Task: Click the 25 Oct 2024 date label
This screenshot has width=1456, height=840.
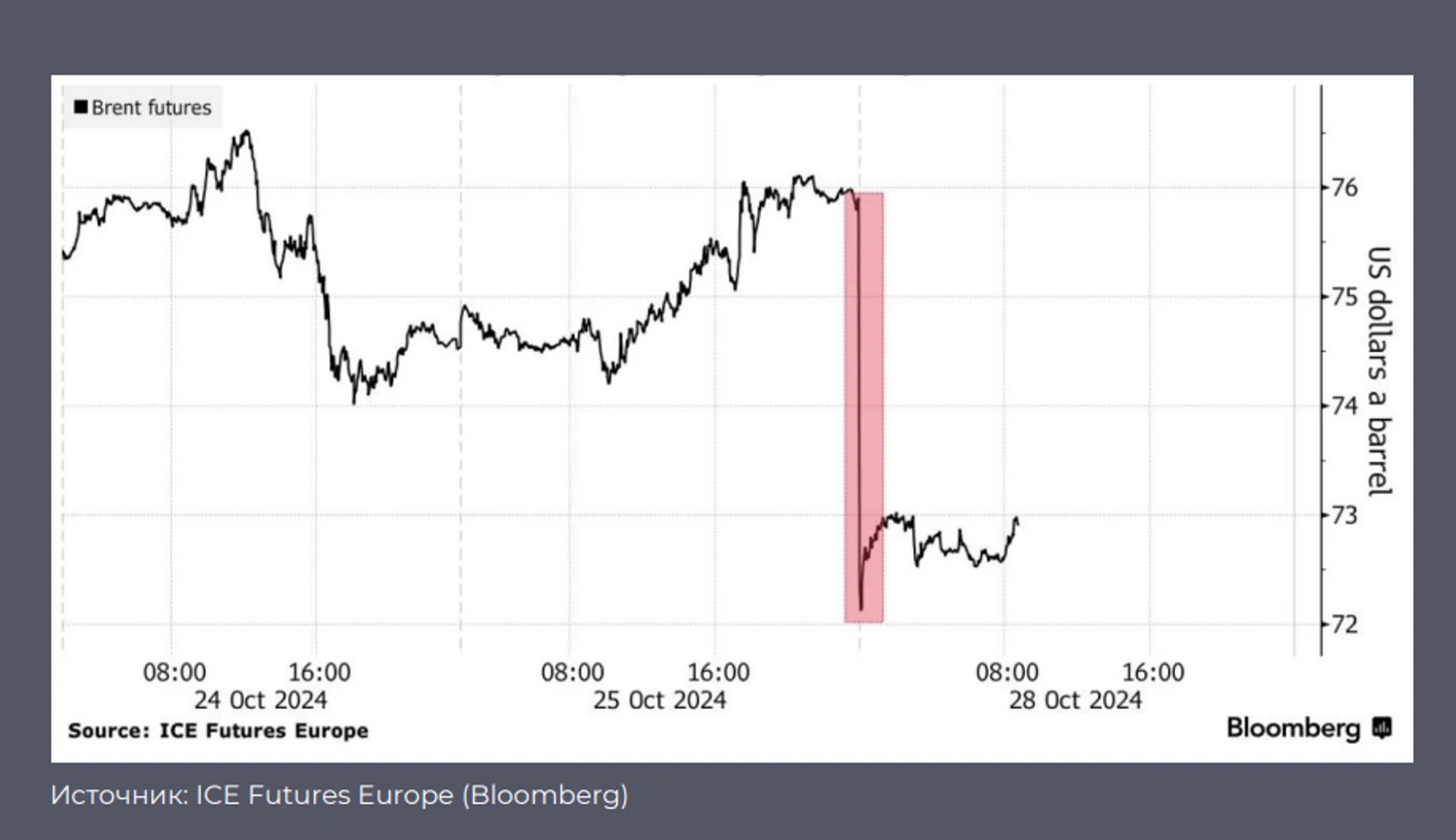Action: [659, 700]
